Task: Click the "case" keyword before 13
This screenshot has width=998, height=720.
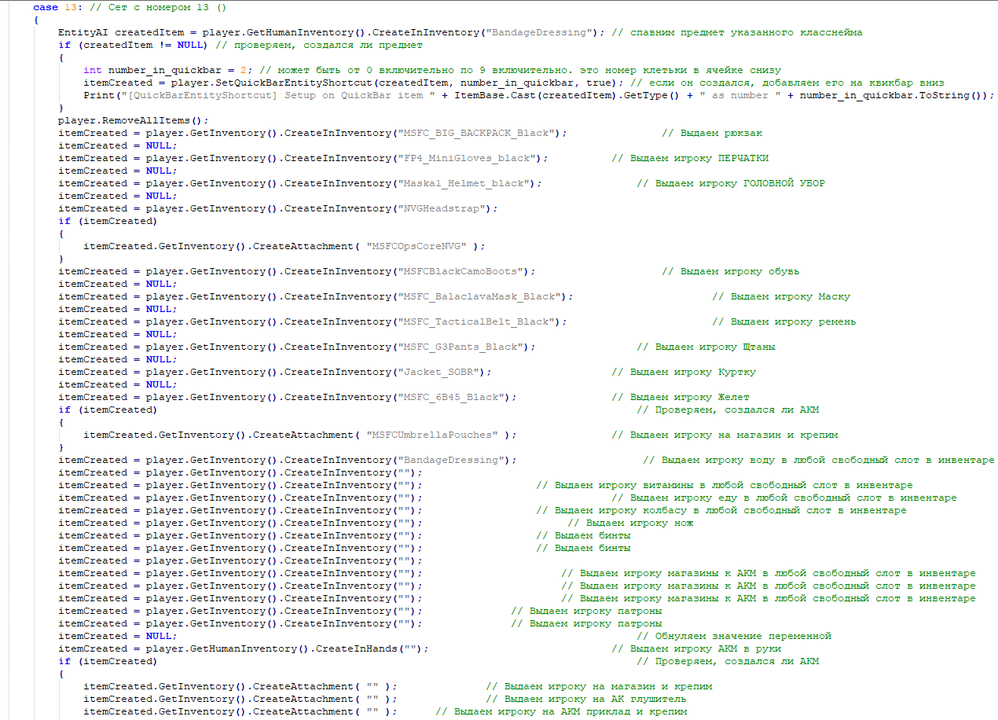Action: click(x=45, y=7)
